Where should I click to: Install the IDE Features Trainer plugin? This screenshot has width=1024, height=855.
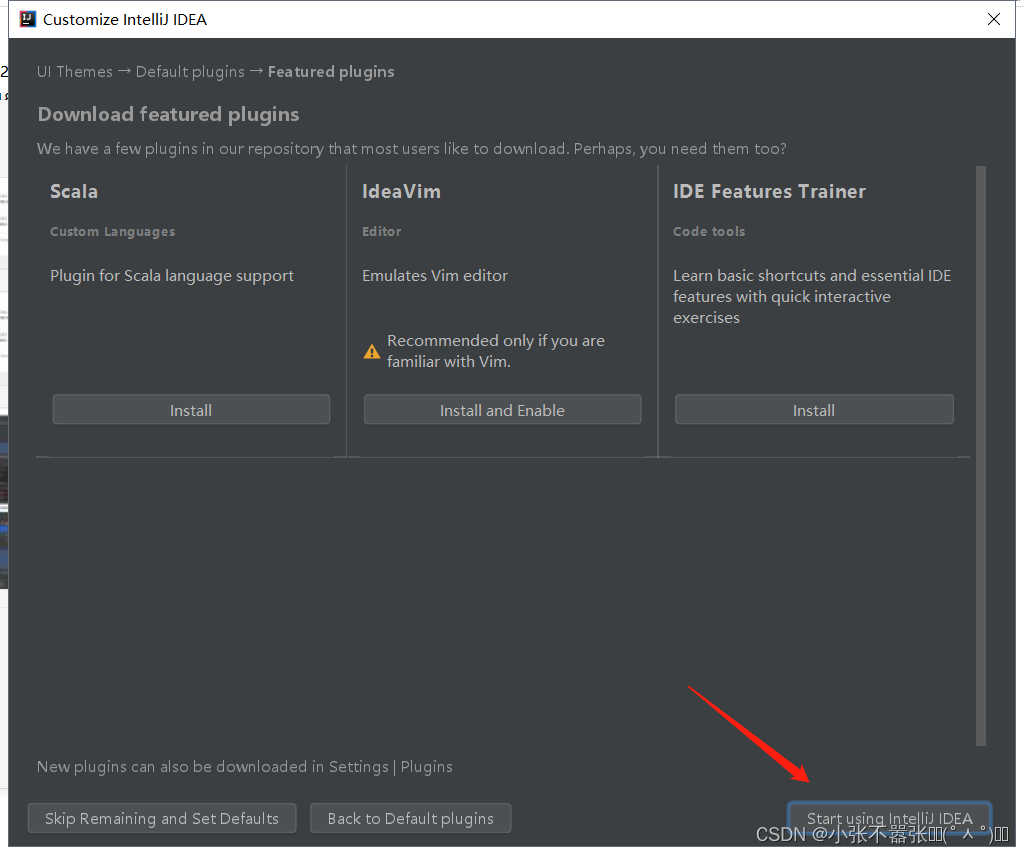point(814,410)
